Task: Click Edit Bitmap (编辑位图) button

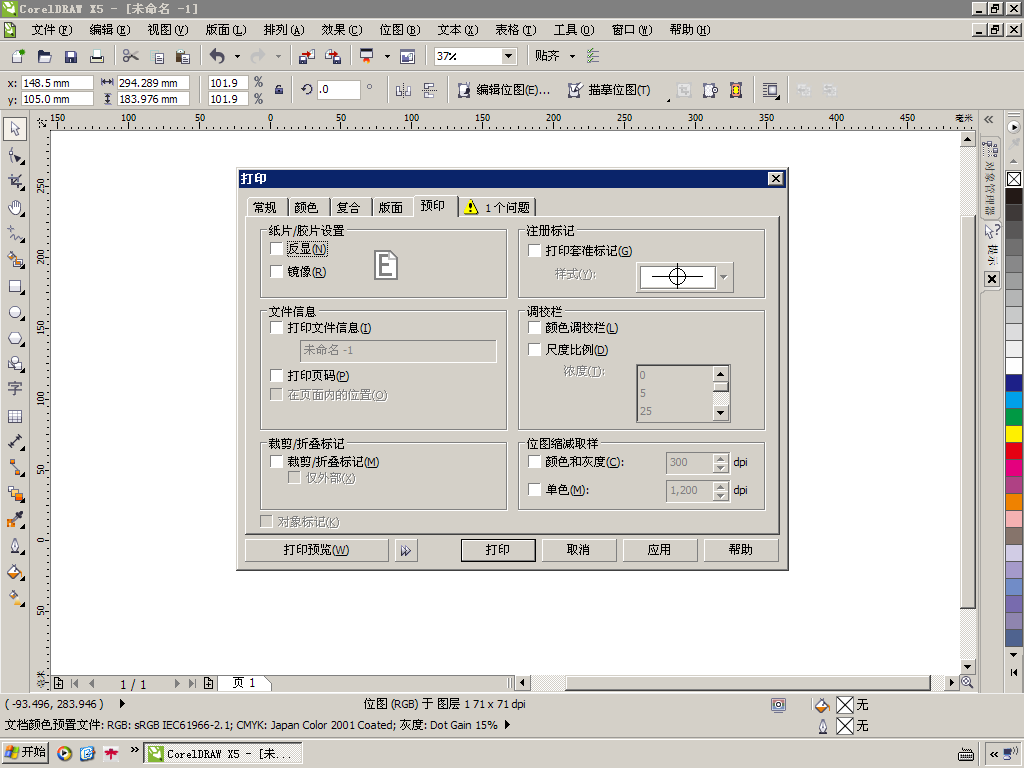Action: pyautogui.click(x=504, y=90)
